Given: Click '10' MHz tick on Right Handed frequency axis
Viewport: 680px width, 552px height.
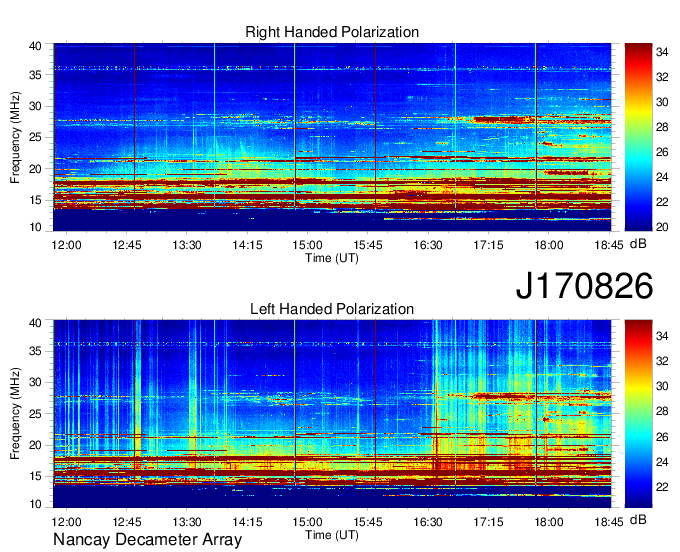Looking at the screenshot, I should [36, 227].
